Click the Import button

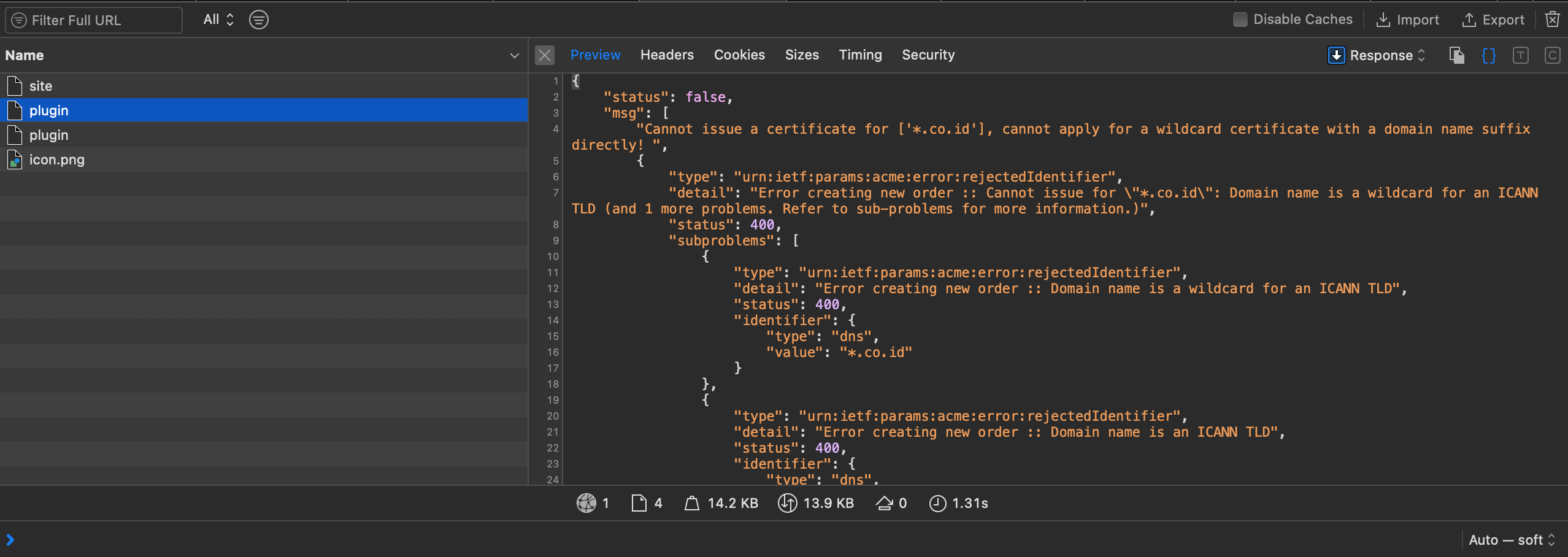[x=1408, y=20]
